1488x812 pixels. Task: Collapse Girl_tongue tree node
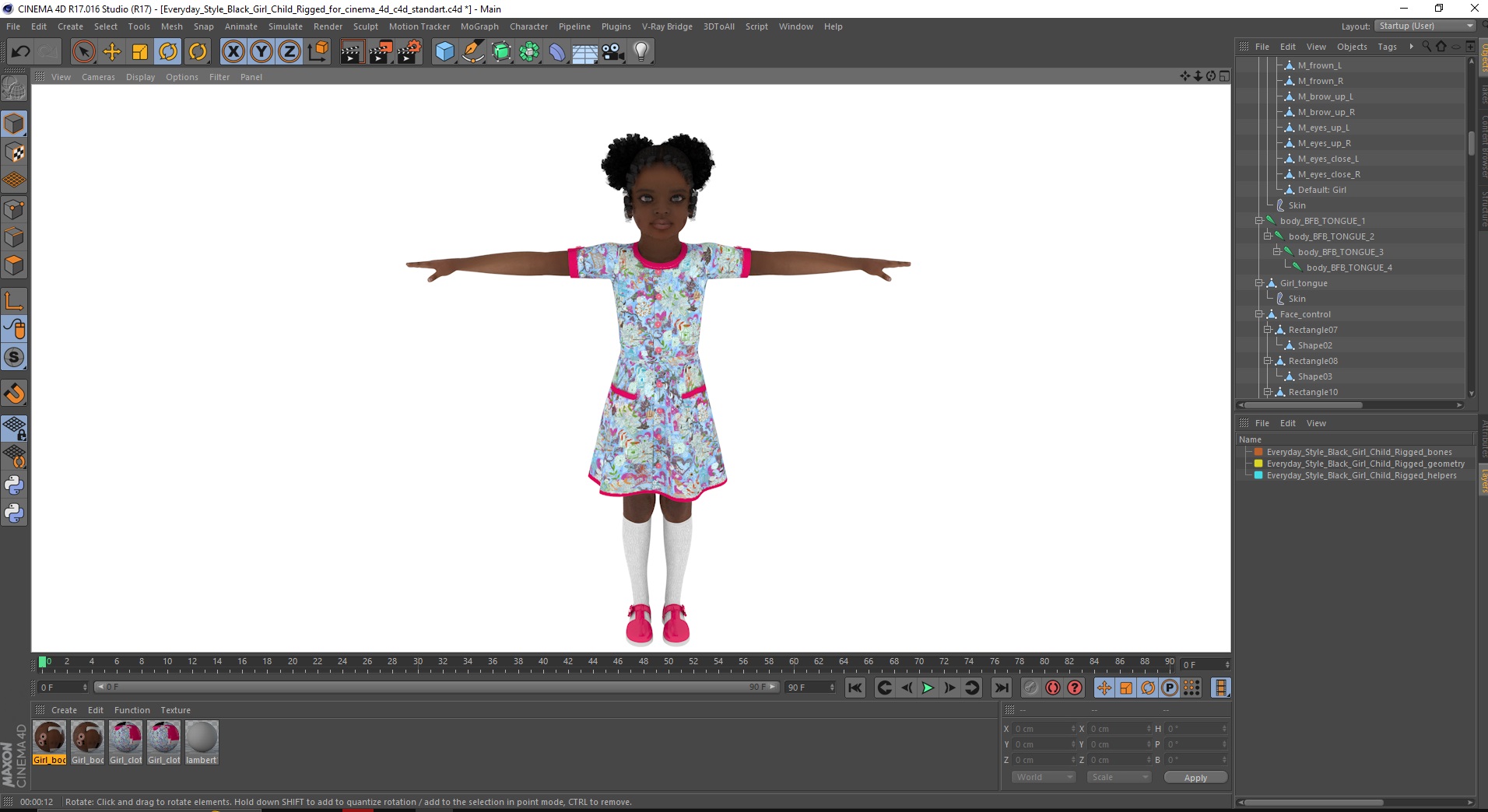tap(1258, 283)
